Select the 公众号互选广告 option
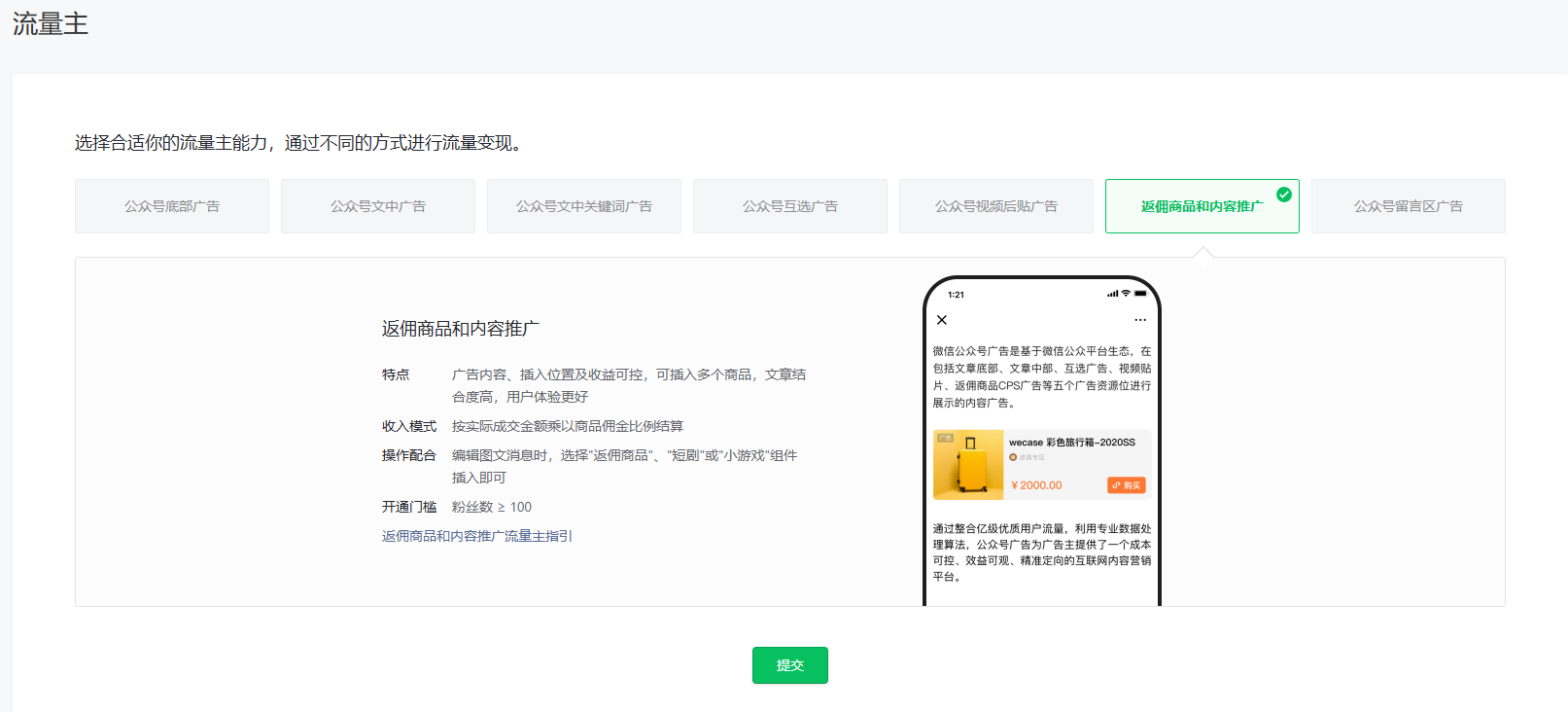Image resolution: width=1568 pixels, height=712 pixels. pyautogui.click(x=790, y=206)
